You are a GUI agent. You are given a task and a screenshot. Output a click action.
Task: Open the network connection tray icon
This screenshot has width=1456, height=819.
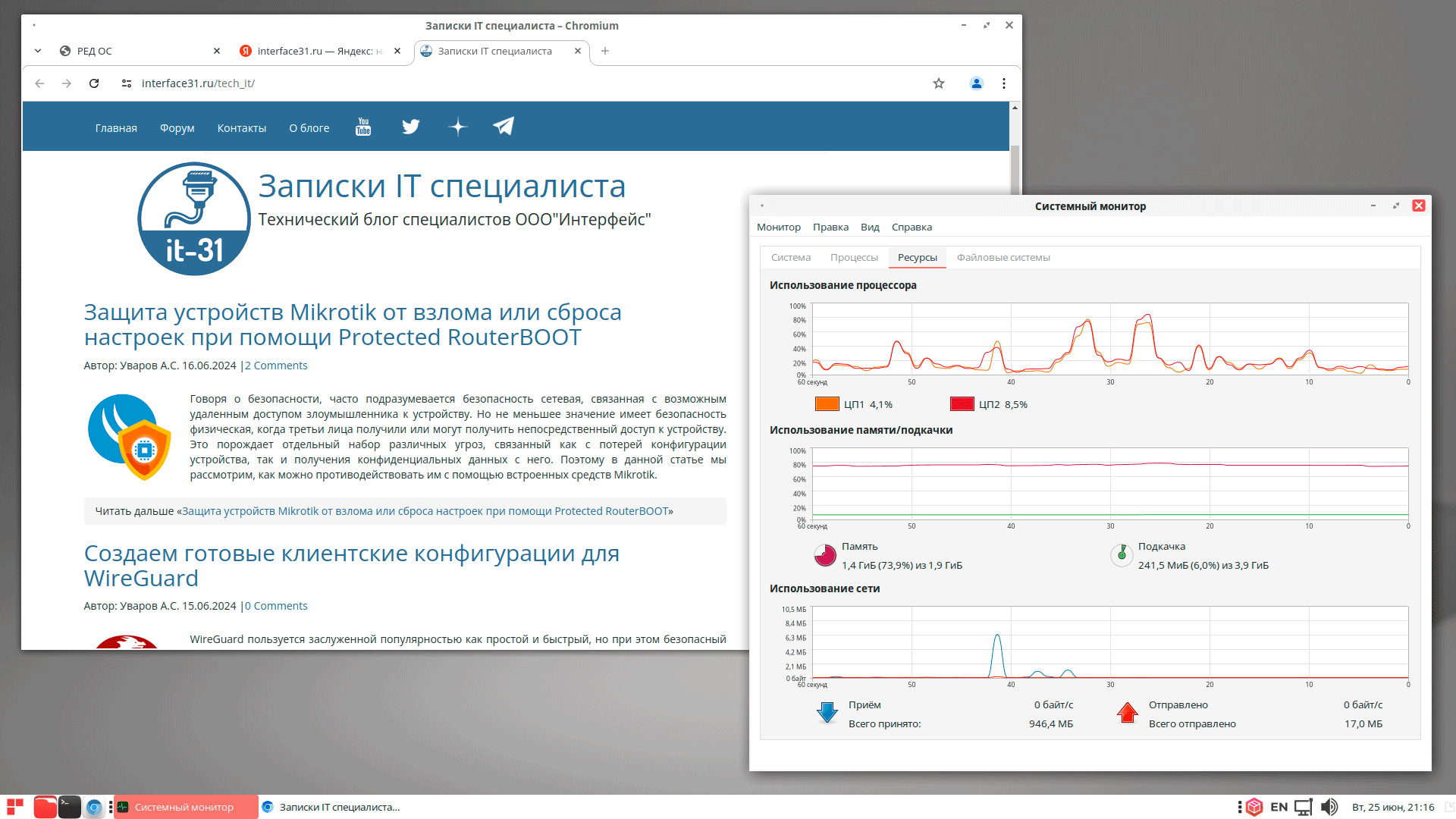(1303, 807)
